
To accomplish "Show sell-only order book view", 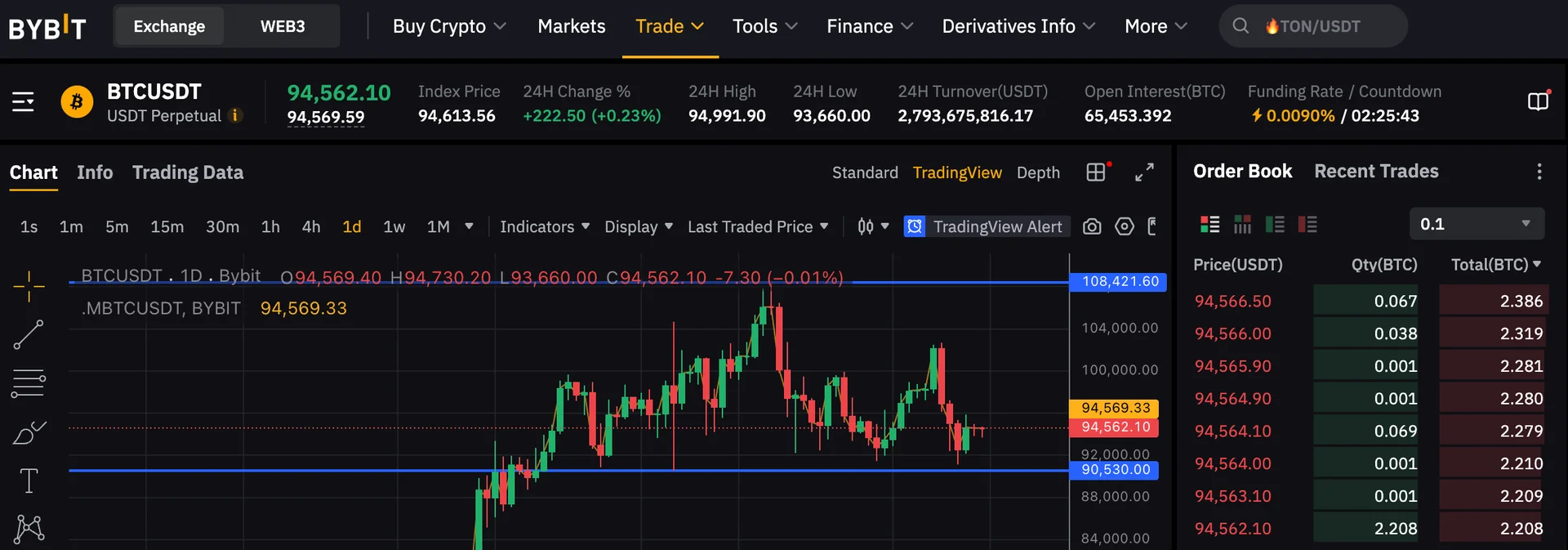I will pos(1307,224).
